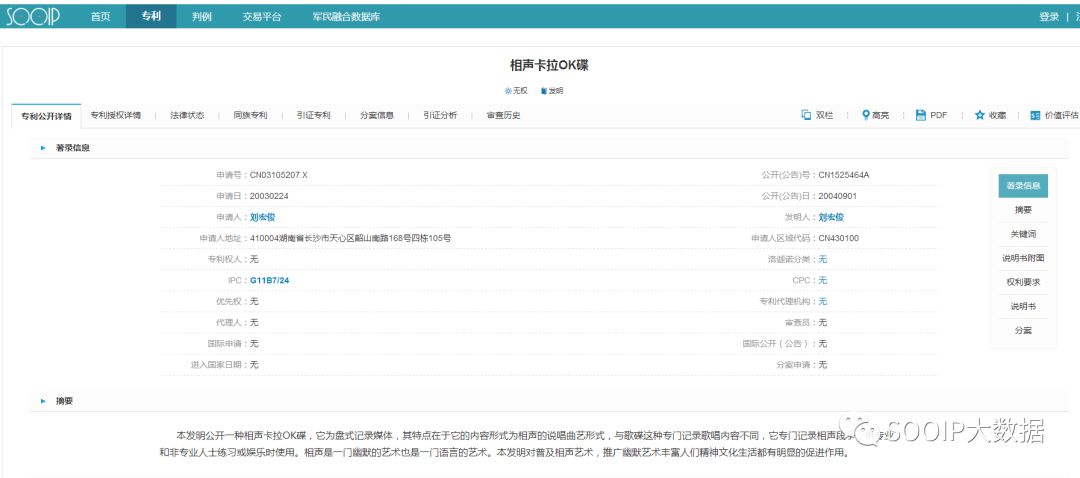Click publication date 20040901
The width and height of the screenshot is (1080, 478).
point(838,196)
